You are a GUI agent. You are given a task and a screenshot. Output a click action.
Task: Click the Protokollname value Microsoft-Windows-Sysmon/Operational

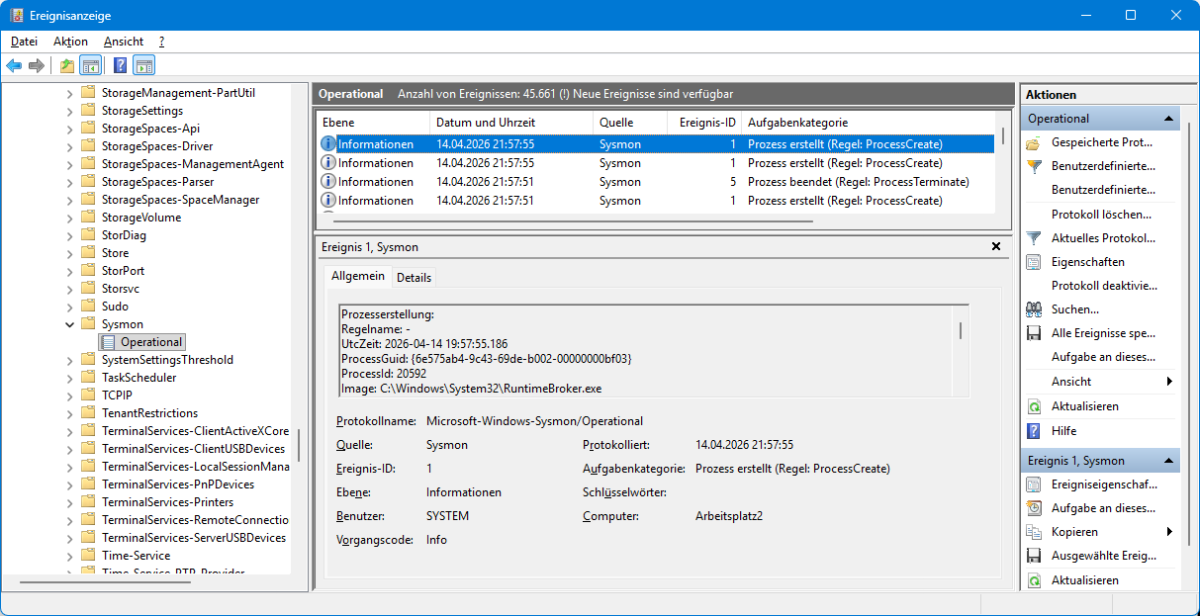tap(534, 421)
